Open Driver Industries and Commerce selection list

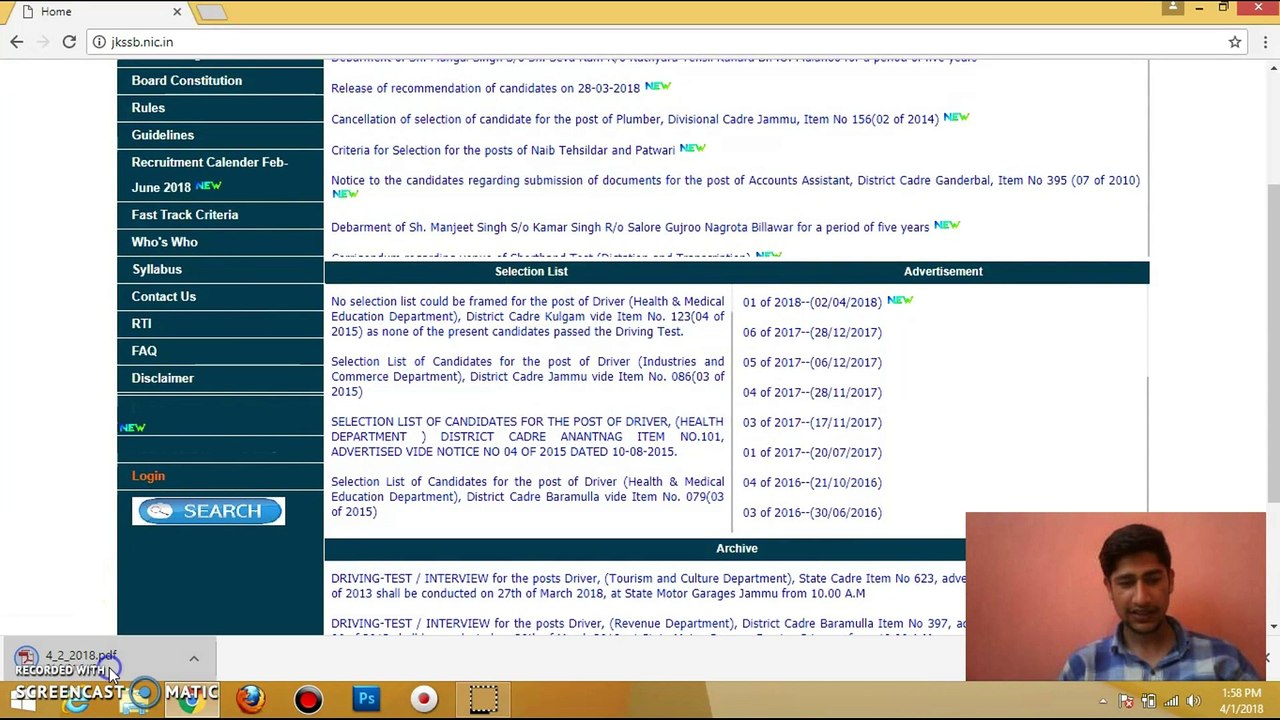pos(527,376)
